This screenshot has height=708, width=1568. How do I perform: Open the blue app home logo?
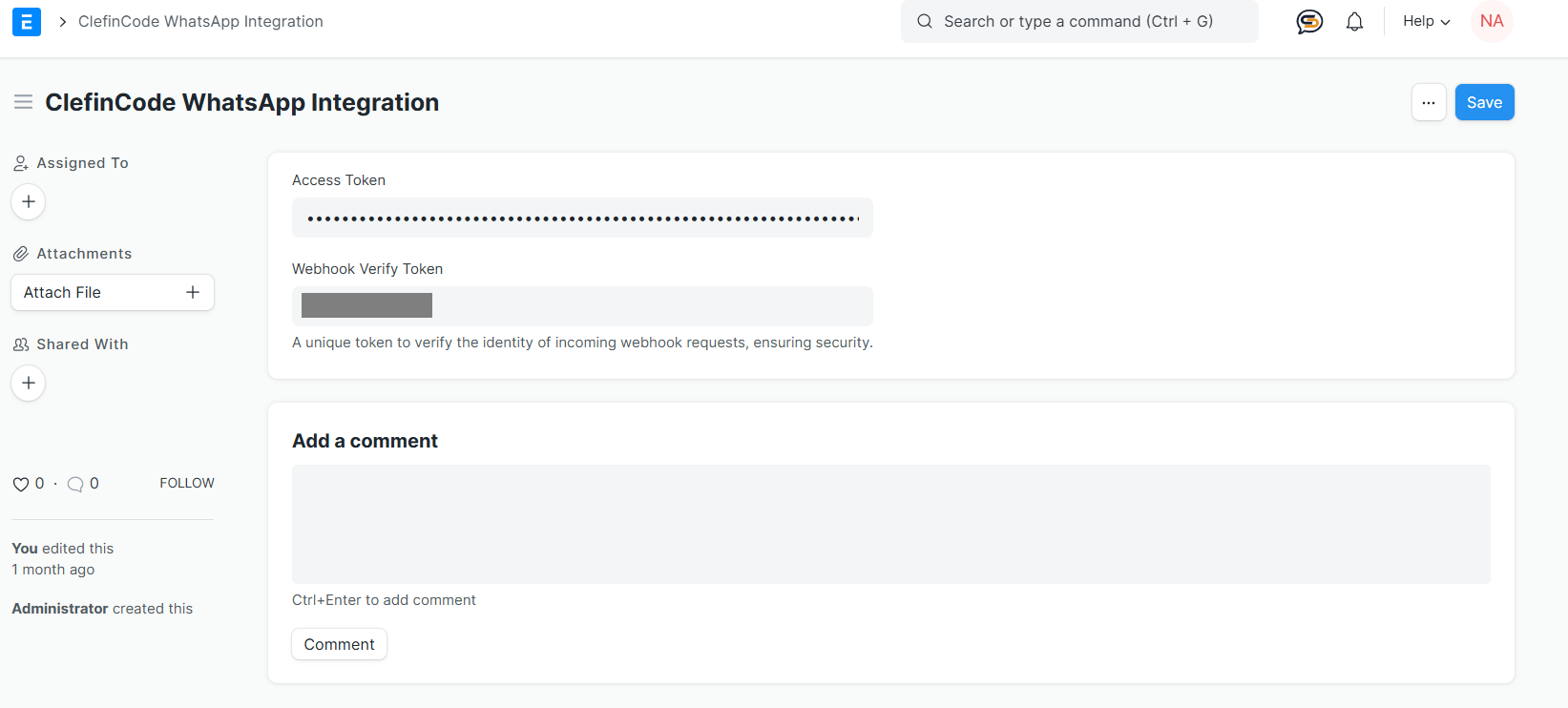(27, 21)
